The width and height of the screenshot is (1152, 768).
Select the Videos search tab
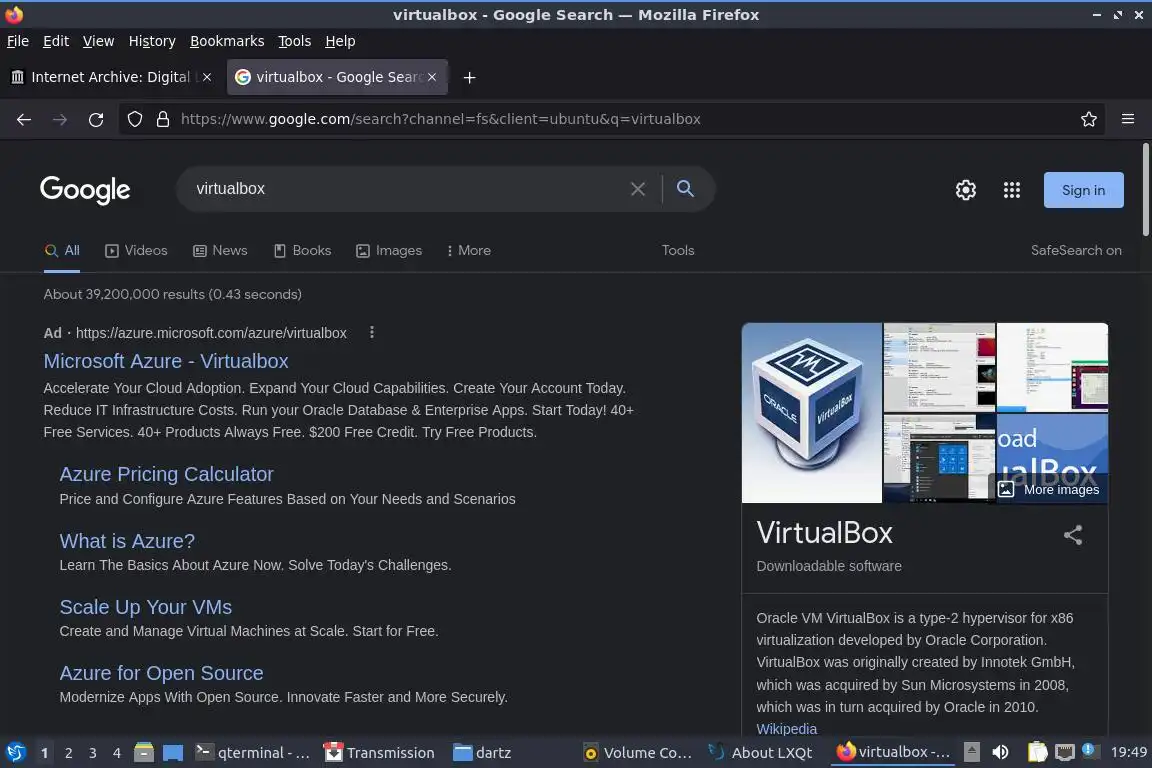point(137,251)
